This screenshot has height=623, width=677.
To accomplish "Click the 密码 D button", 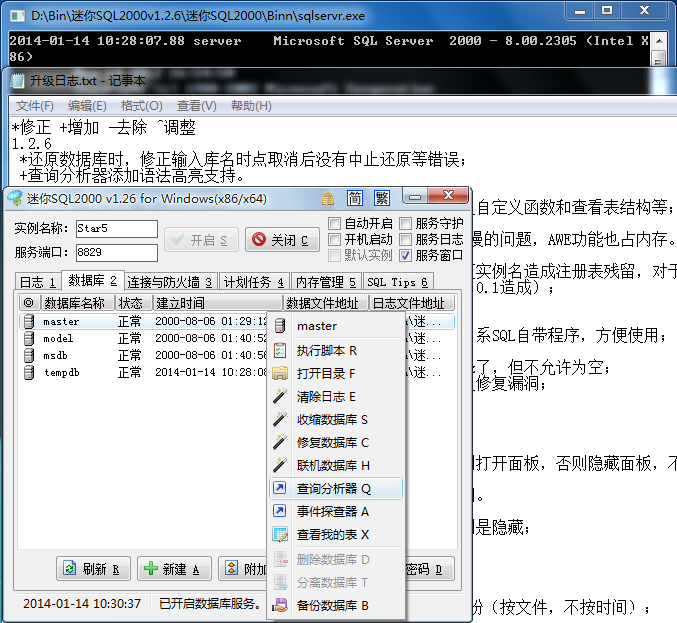I will pyautogui.click(x=430, y=569).
